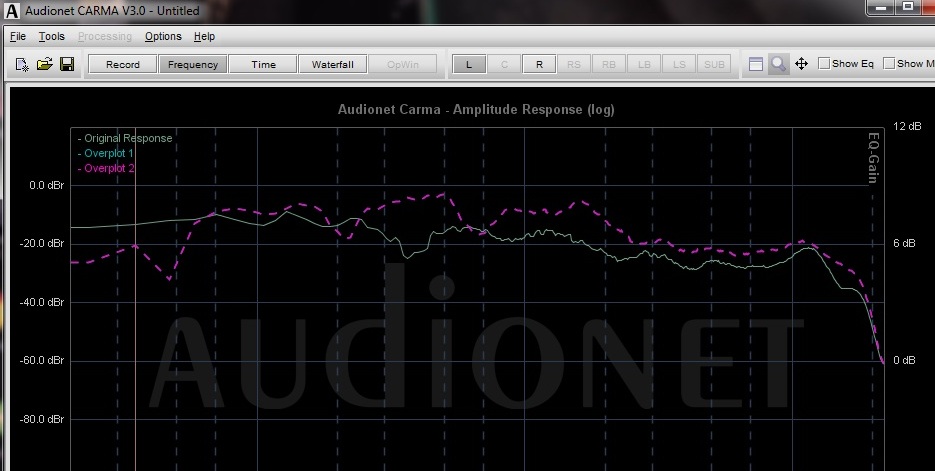Expand the Options menu
This screenshot has height=471, width=935.
pyautogui.click(x=163, y=36)
